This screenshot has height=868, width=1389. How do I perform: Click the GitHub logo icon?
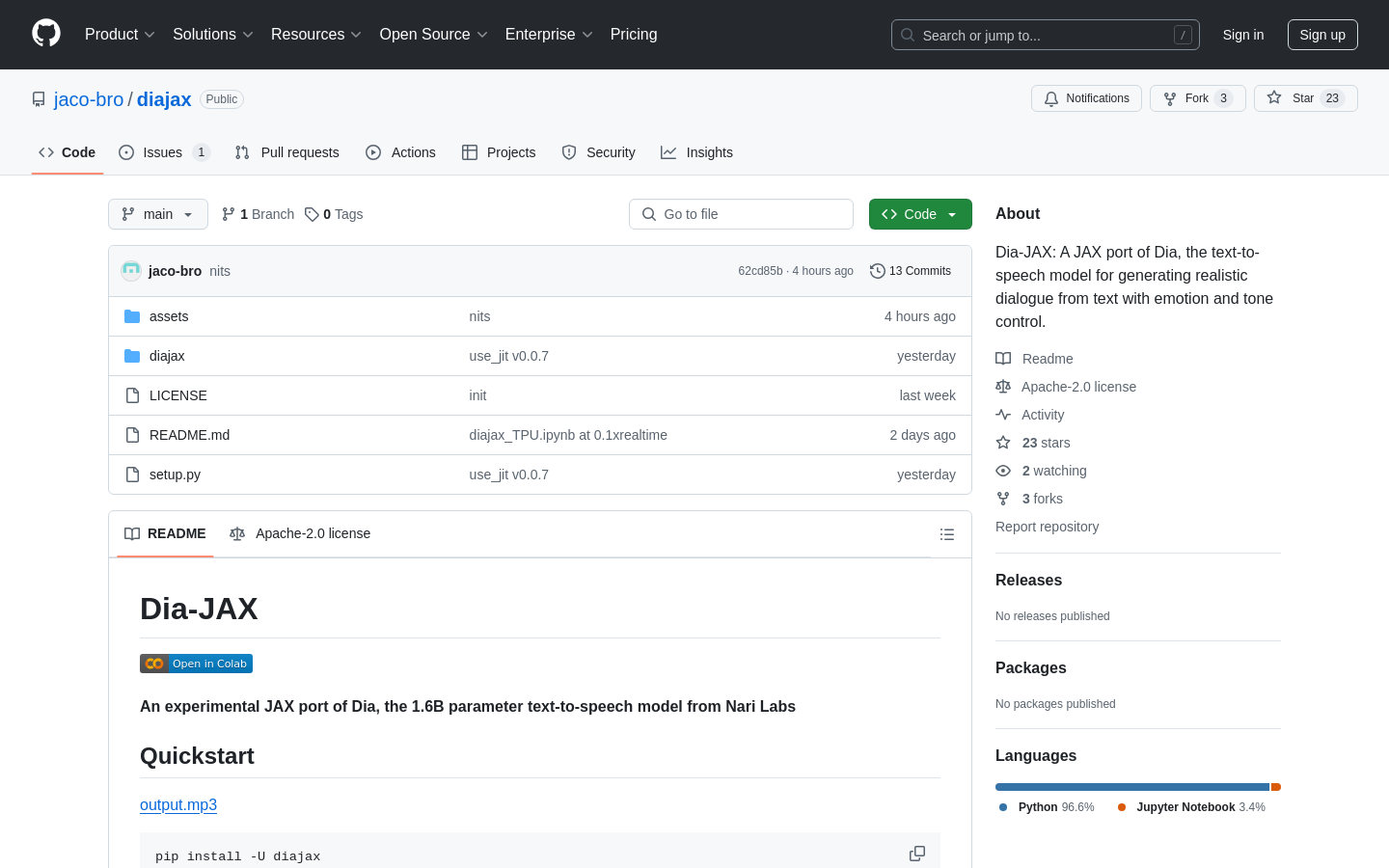46,34
